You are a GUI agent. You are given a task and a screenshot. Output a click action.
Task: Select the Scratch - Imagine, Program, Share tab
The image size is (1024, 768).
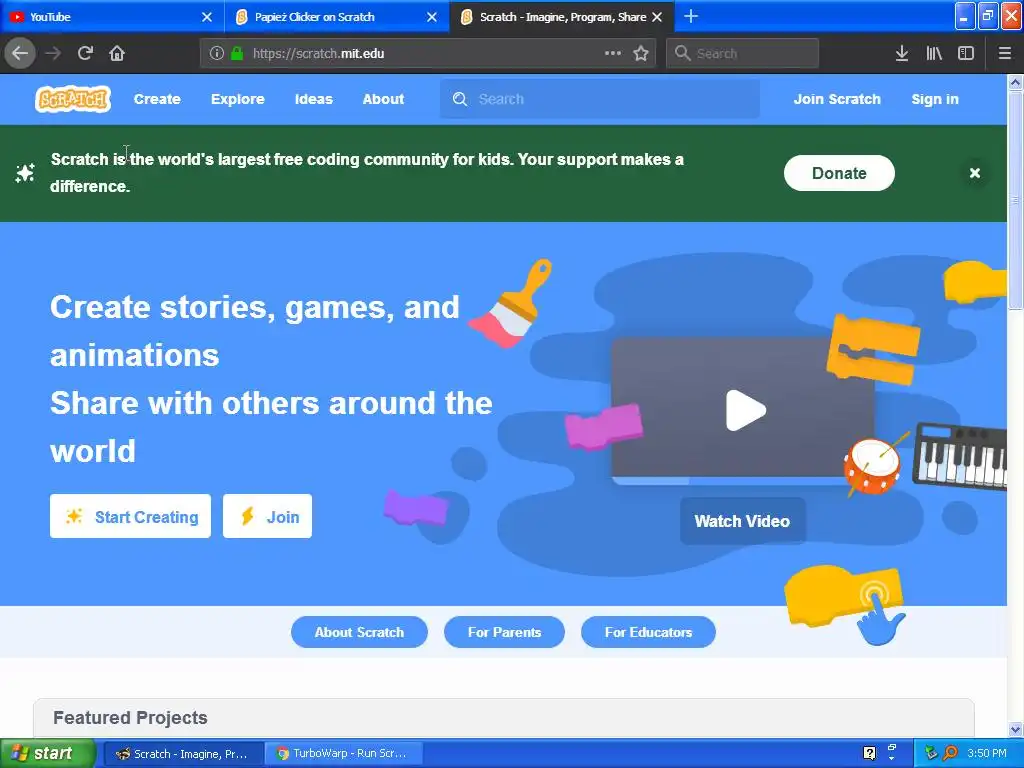[x=562, y=17]
